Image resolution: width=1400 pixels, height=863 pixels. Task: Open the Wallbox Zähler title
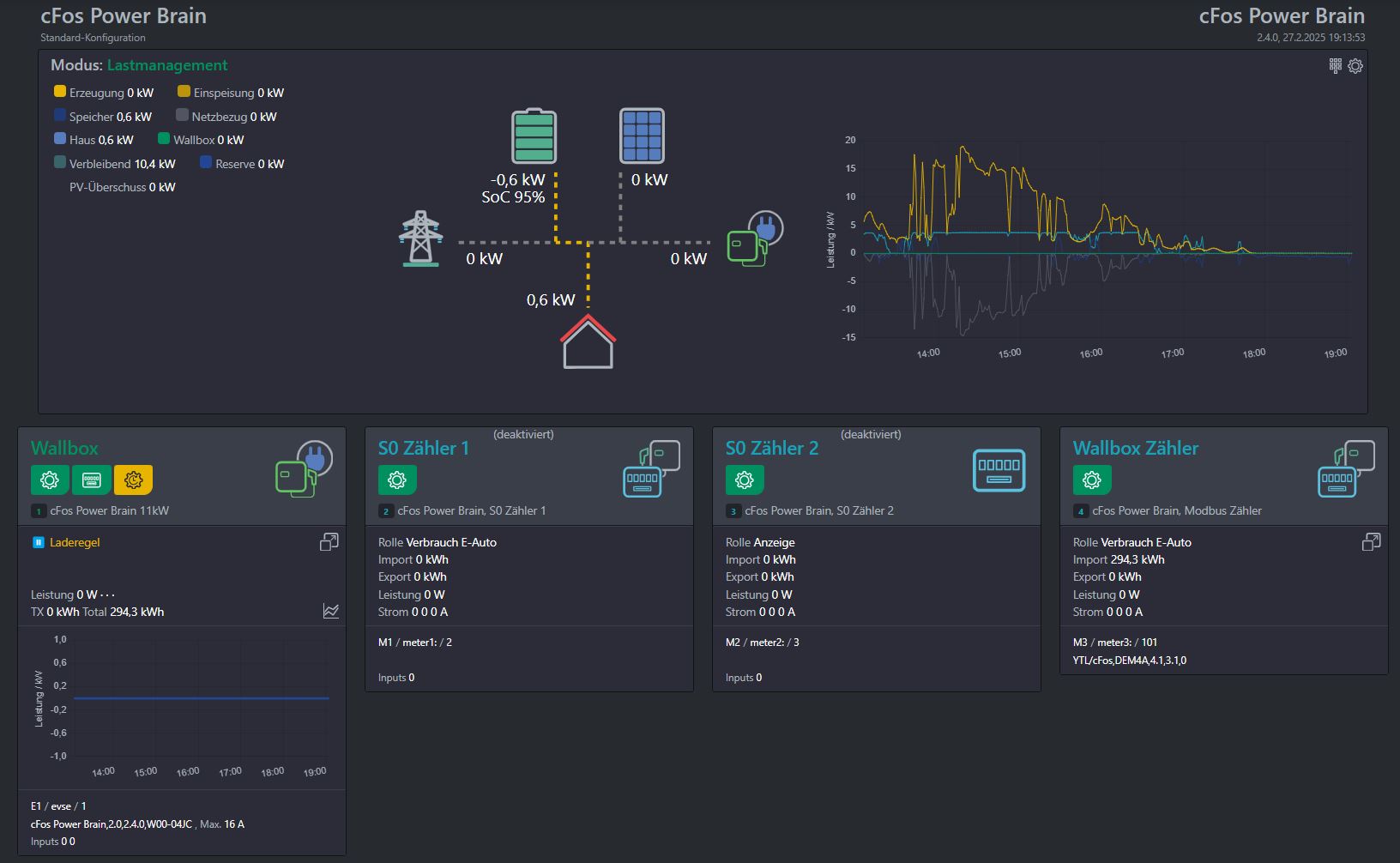1136,448
